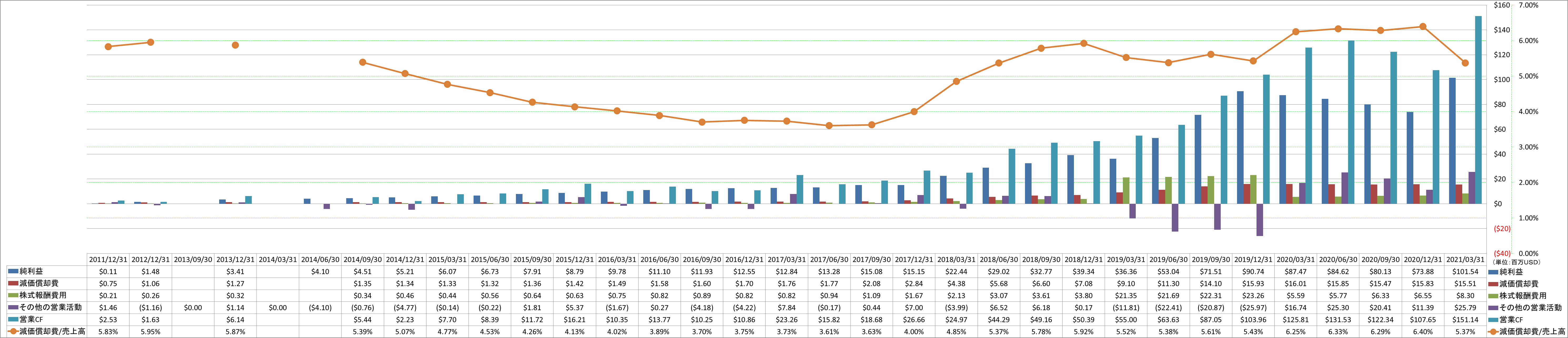Select the 2021/03/31 column header
The image size is (1568, 338).
click(x=1465, y=260)
